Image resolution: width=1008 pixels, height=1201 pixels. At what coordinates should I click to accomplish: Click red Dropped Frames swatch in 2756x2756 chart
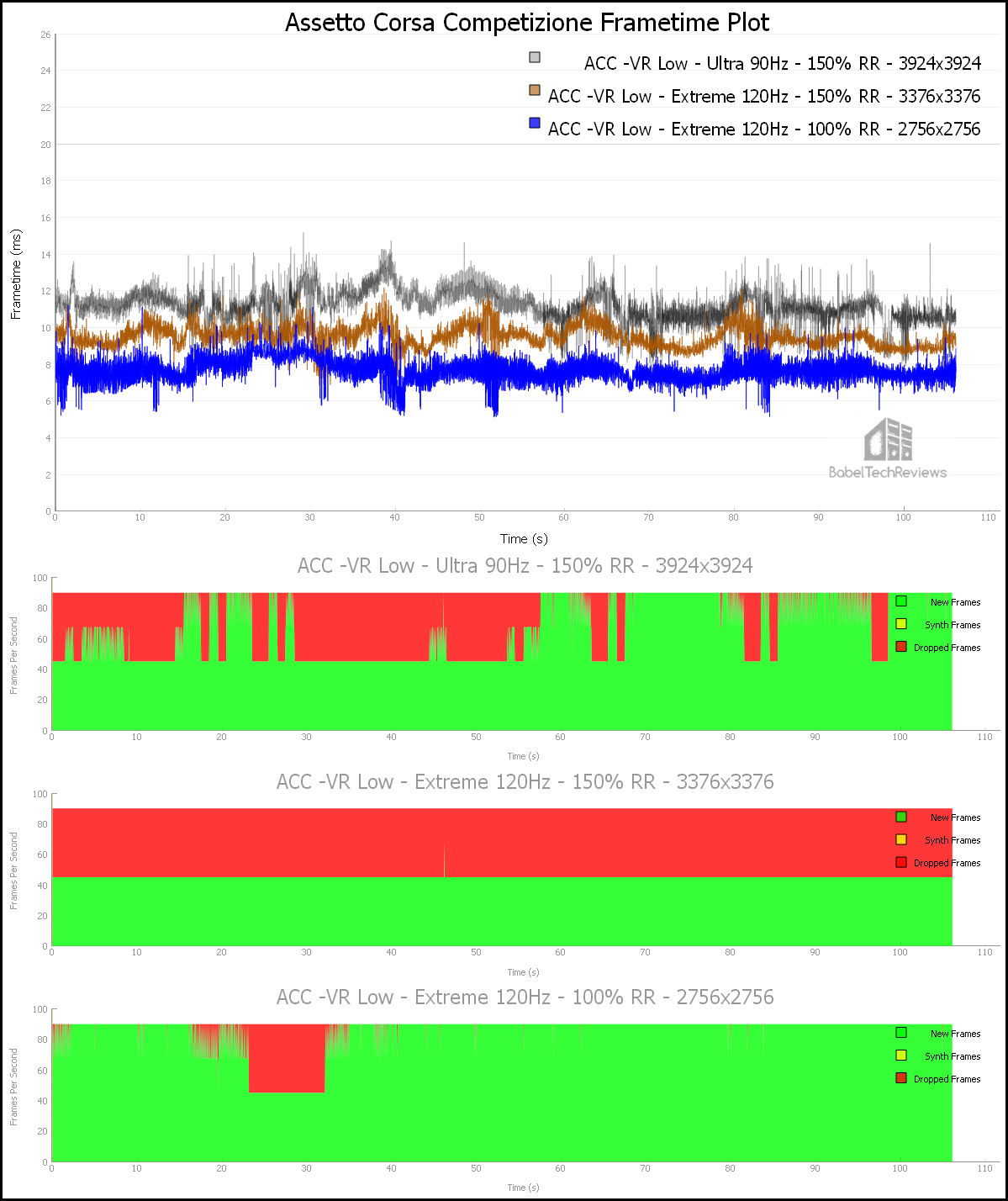tap(901, 1078)
